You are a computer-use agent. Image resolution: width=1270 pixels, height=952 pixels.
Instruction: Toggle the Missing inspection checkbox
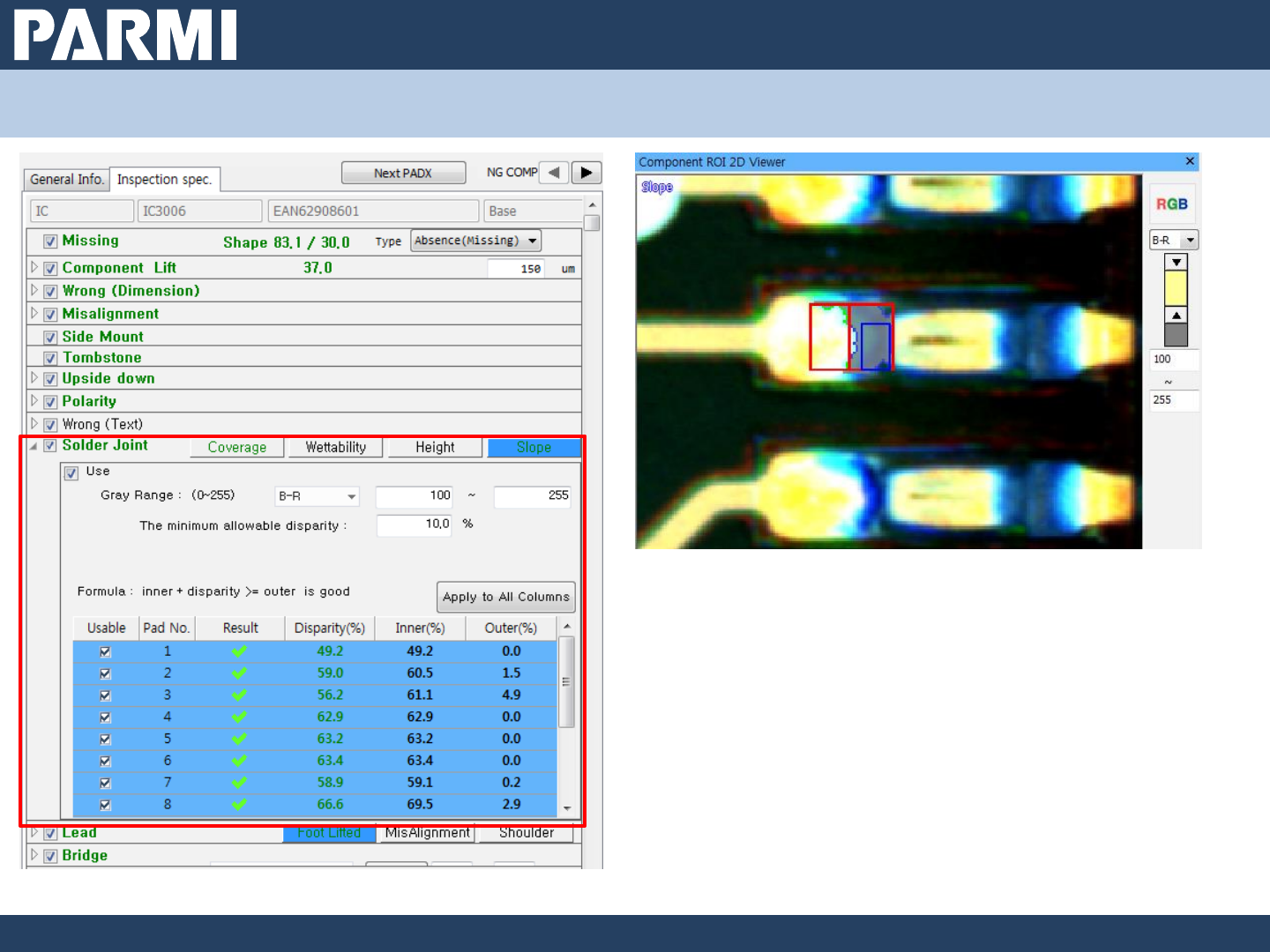(51, 242)
